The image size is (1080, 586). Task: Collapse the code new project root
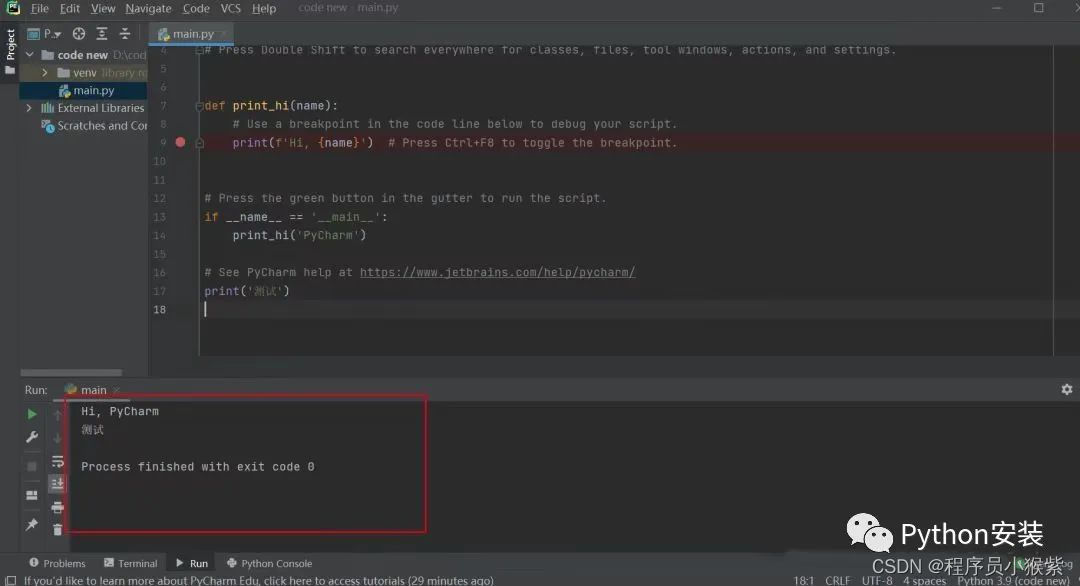pyautogui.click(x=30, y=54)
